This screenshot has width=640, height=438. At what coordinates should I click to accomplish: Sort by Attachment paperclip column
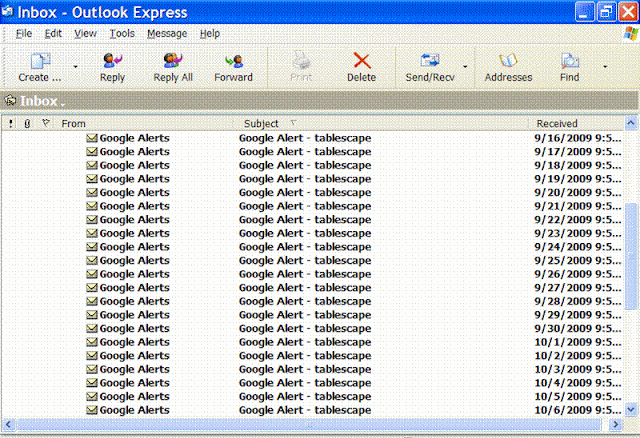coord(27,123)
